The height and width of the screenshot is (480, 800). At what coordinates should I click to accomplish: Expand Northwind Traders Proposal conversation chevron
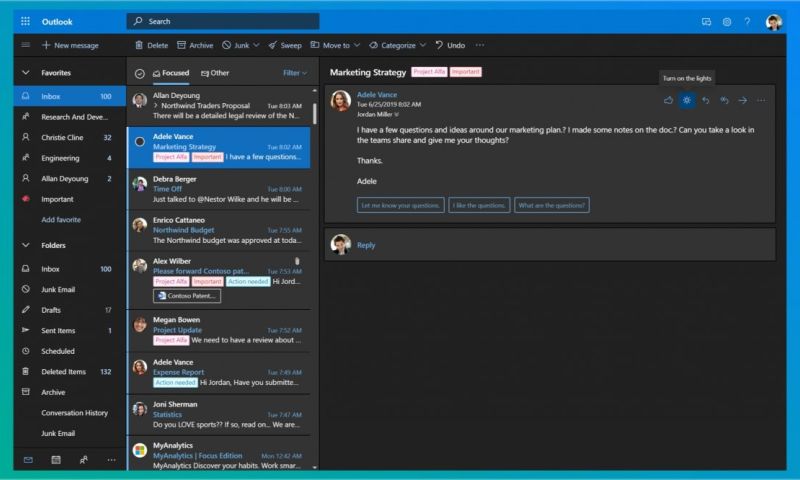(156, 106)
